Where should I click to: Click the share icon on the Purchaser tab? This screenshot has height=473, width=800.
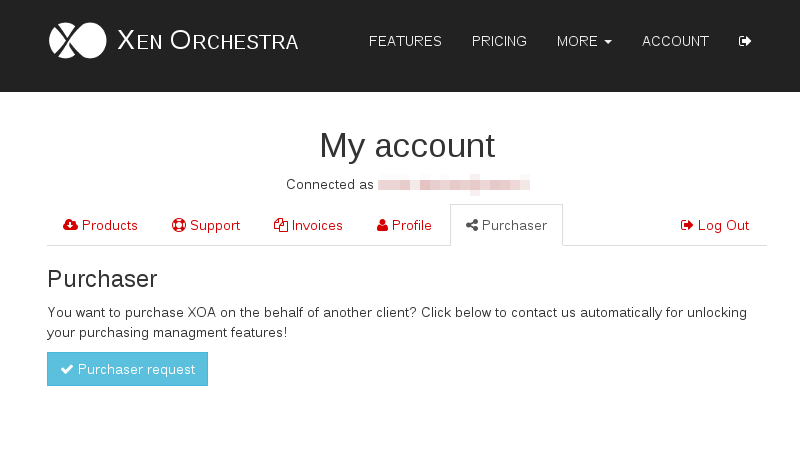[472, 225]
